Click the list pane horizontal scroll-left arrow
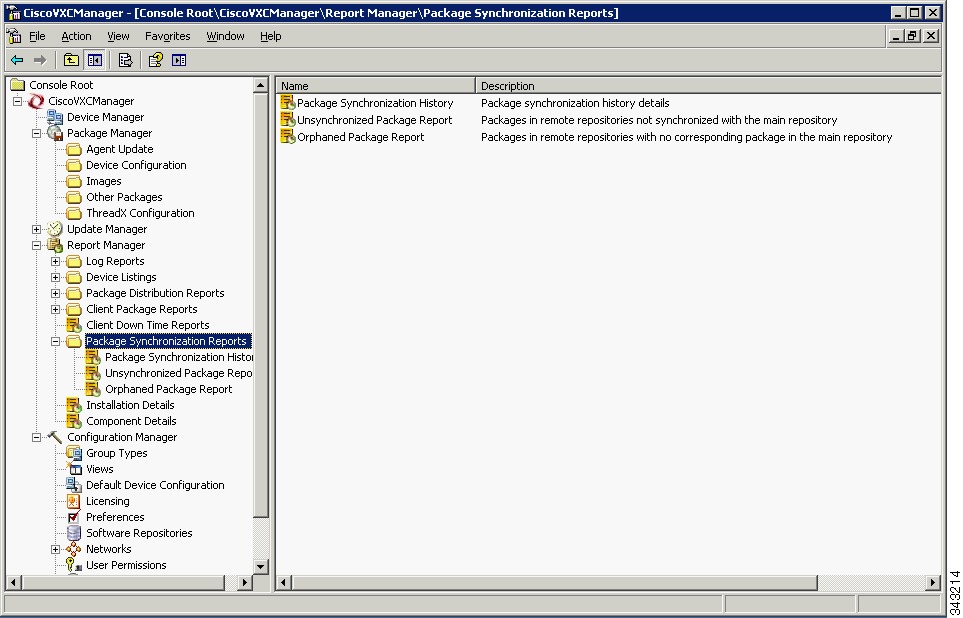The width and height of the screenshot is (963, 618). coord(284,582)
